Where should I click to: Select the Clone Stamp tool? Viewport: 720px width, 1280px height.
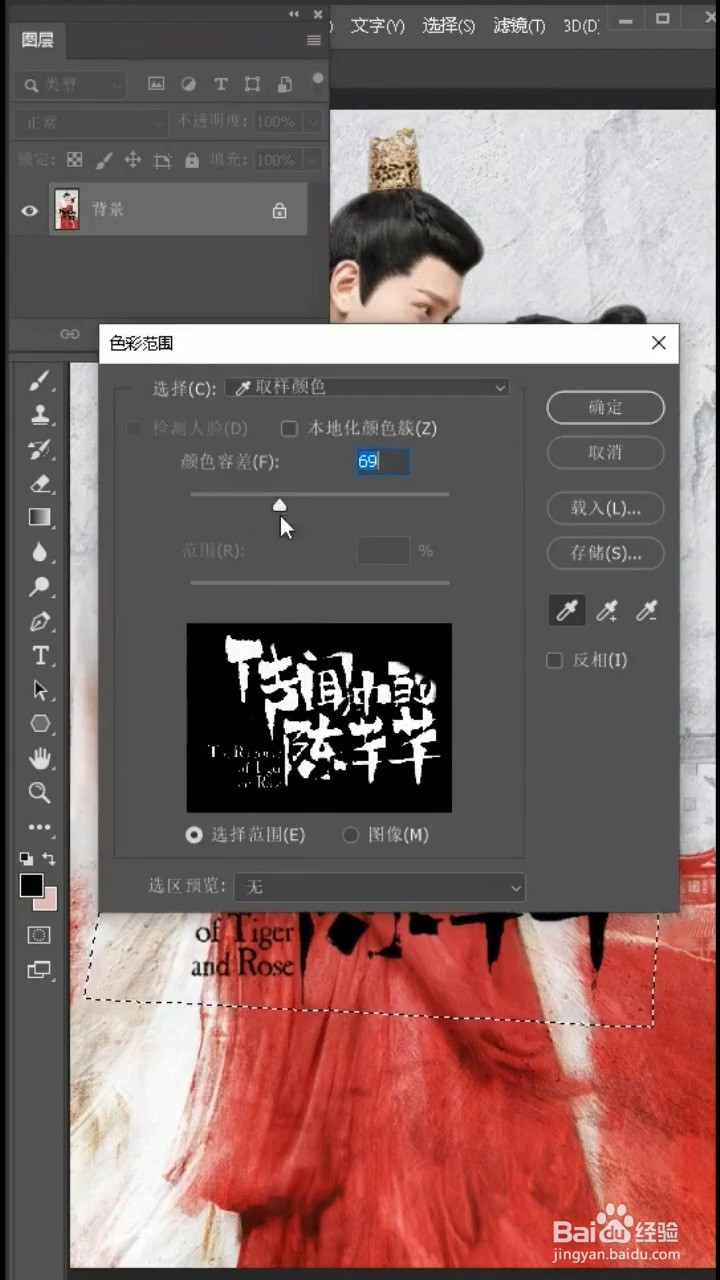point(40,415)
